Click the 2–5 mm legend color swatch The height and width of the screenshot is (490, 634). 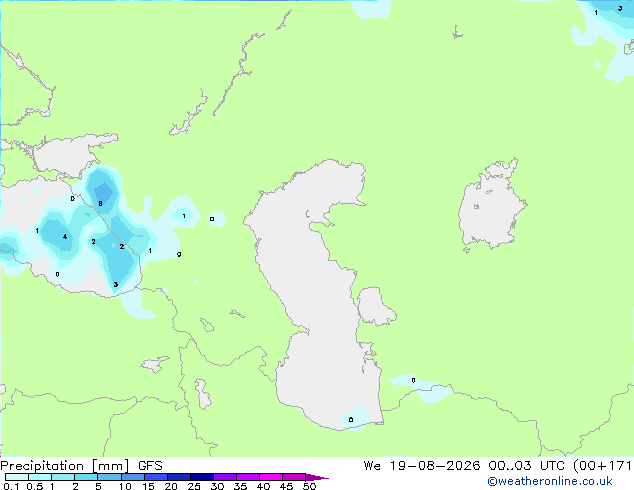pyautogui.click(x=86, y=477)
